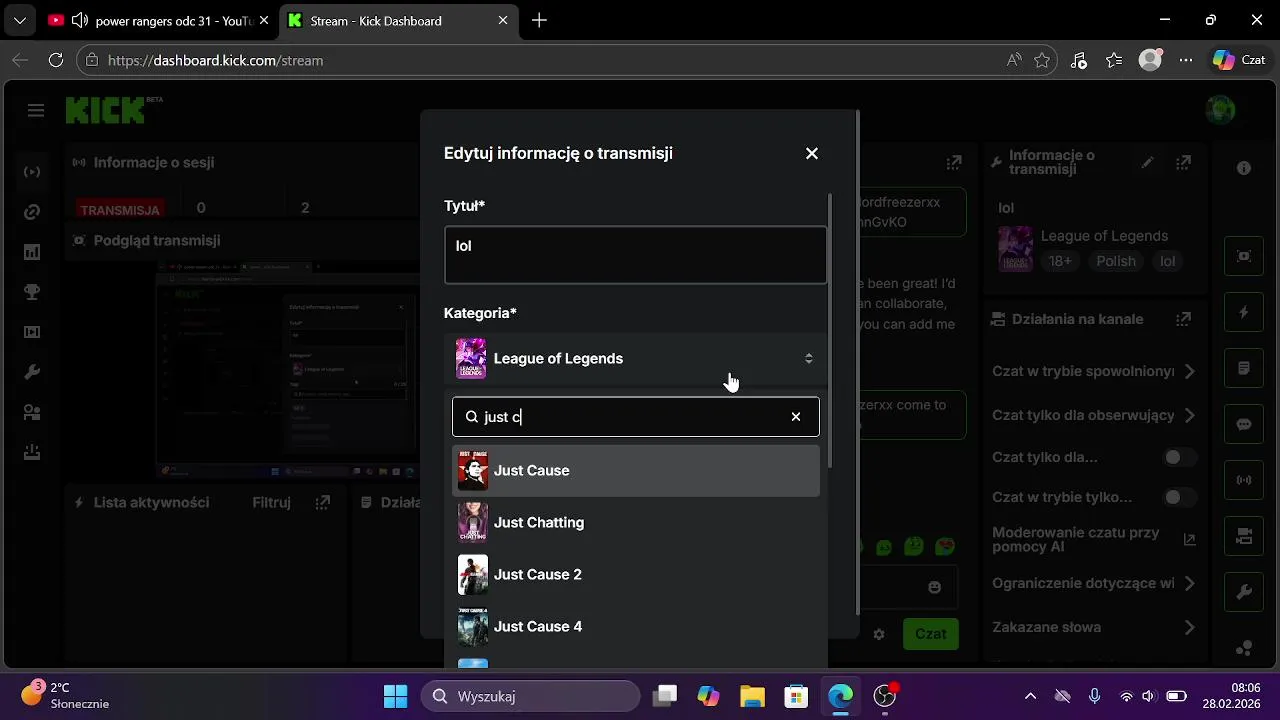Click the category search field with just c
Screen dimensions: 1280x720
coord(635,417)
